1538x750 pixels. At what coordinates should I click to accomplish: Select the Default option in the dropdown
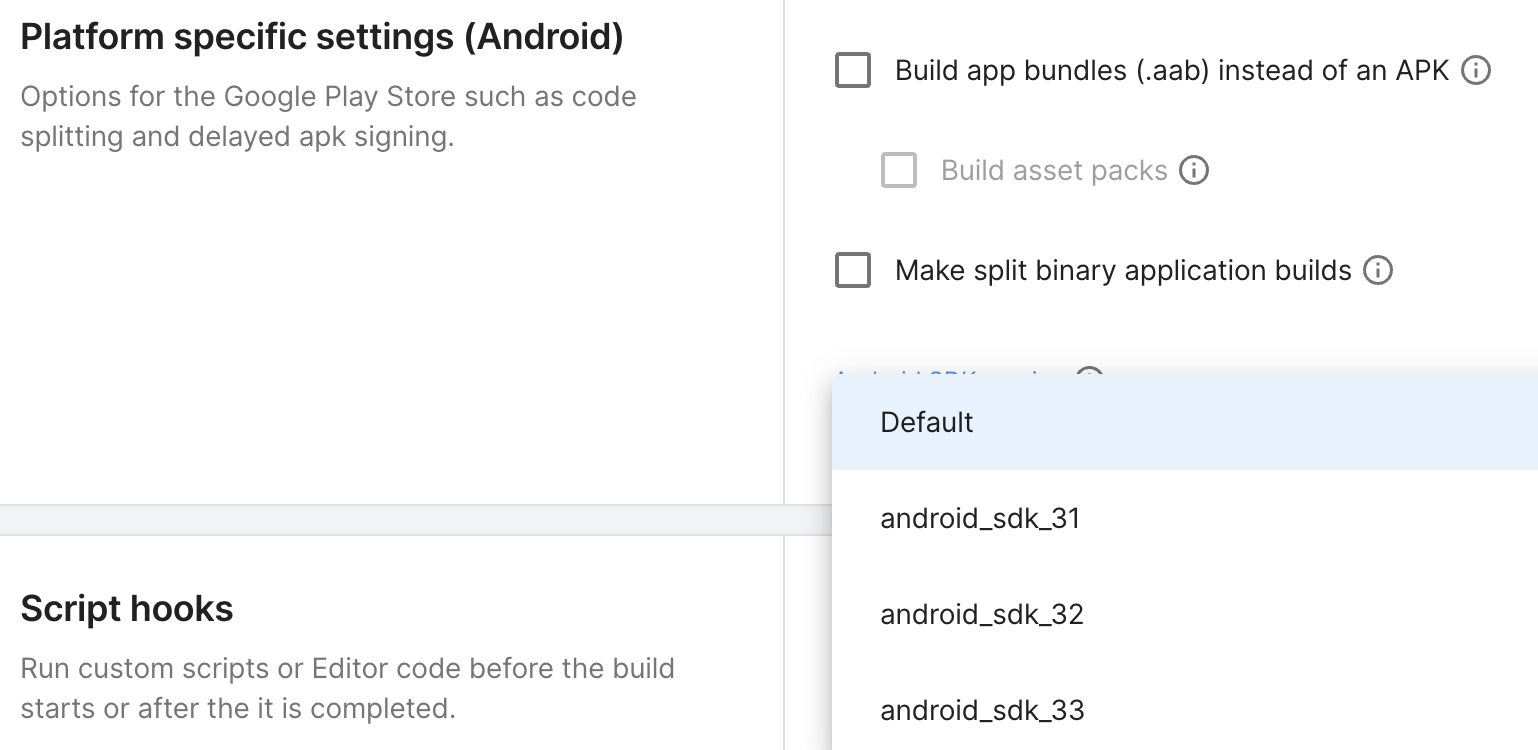926,422
